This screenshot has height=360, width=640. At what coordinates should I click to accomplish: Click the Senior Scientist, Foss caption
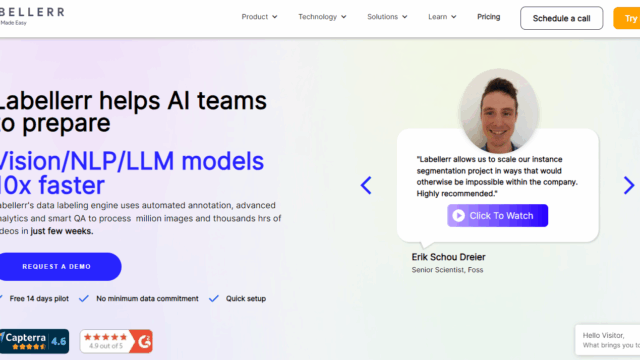447,270
